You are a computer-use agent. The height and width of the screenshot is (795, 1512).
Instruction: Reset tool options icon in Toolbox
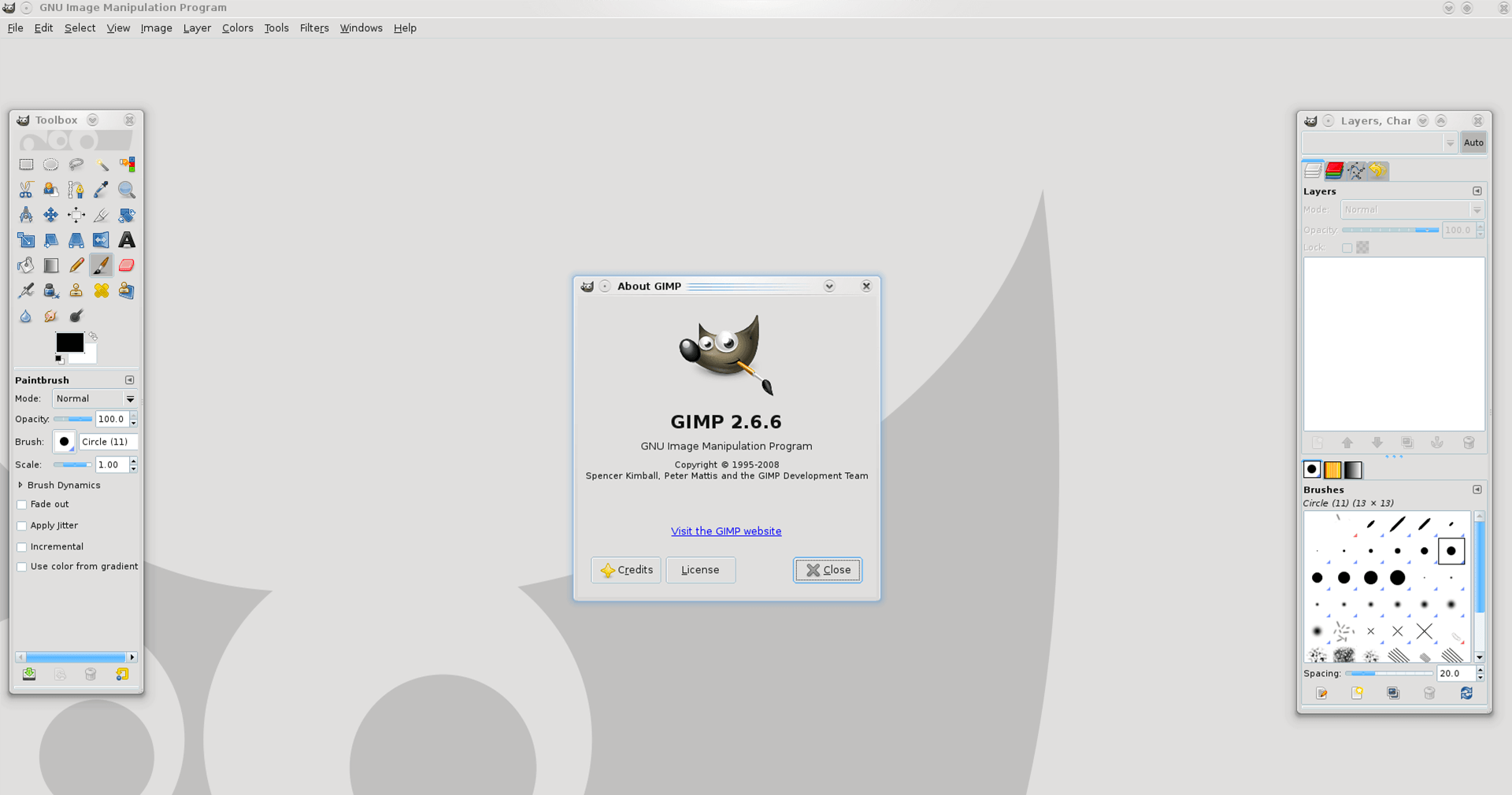coord(122,675)
